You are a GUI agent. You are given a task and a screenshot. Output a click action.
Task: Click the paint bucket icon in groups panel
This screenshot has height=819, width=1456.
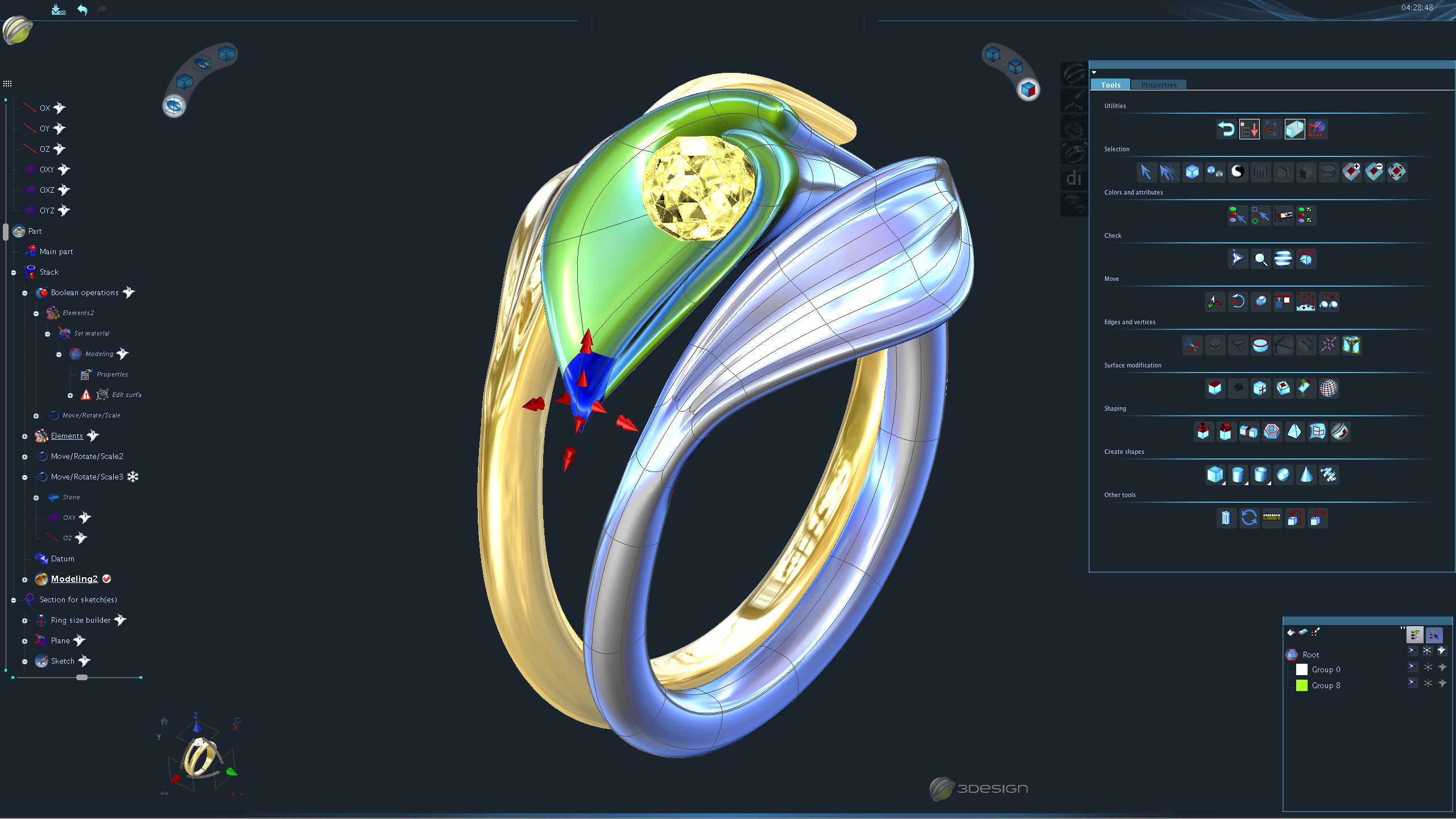(1291, 632)
